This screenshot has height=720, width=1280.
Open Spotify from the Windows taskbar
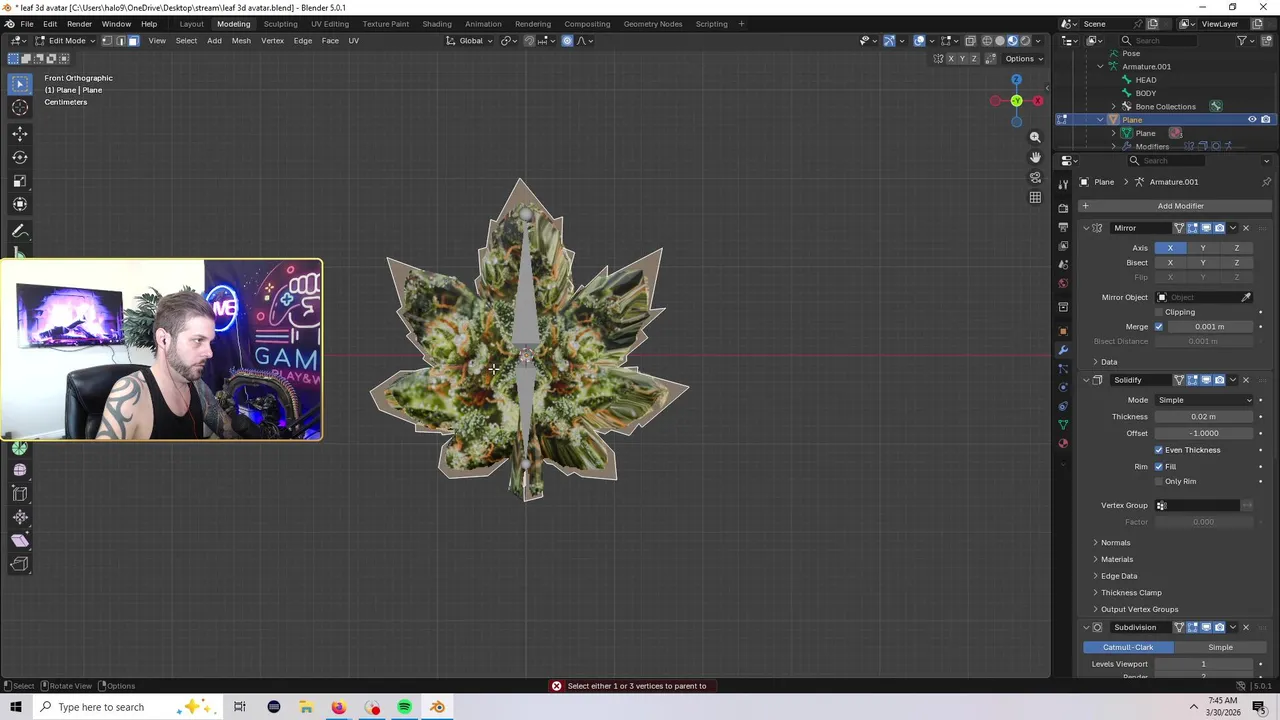click(405, 708)
